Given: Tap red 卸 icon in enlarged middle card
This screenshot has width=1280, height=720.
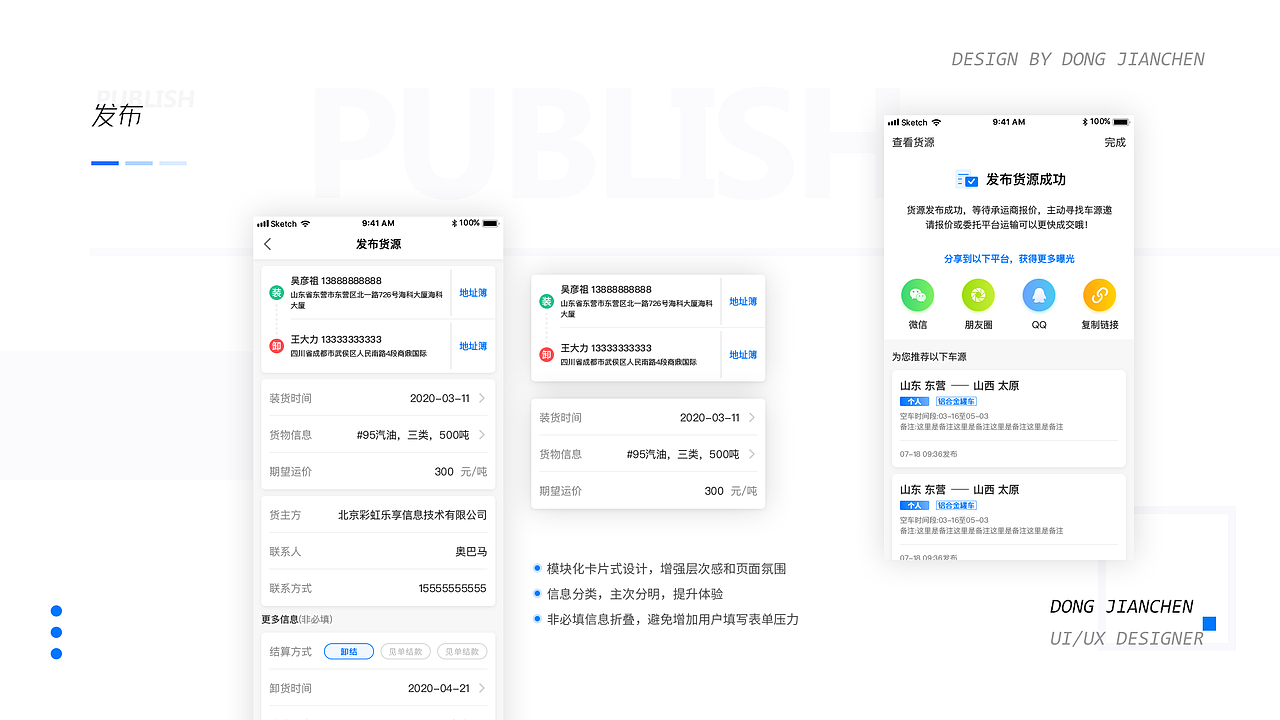Looking at the screenshot, I should click(546, 355).
